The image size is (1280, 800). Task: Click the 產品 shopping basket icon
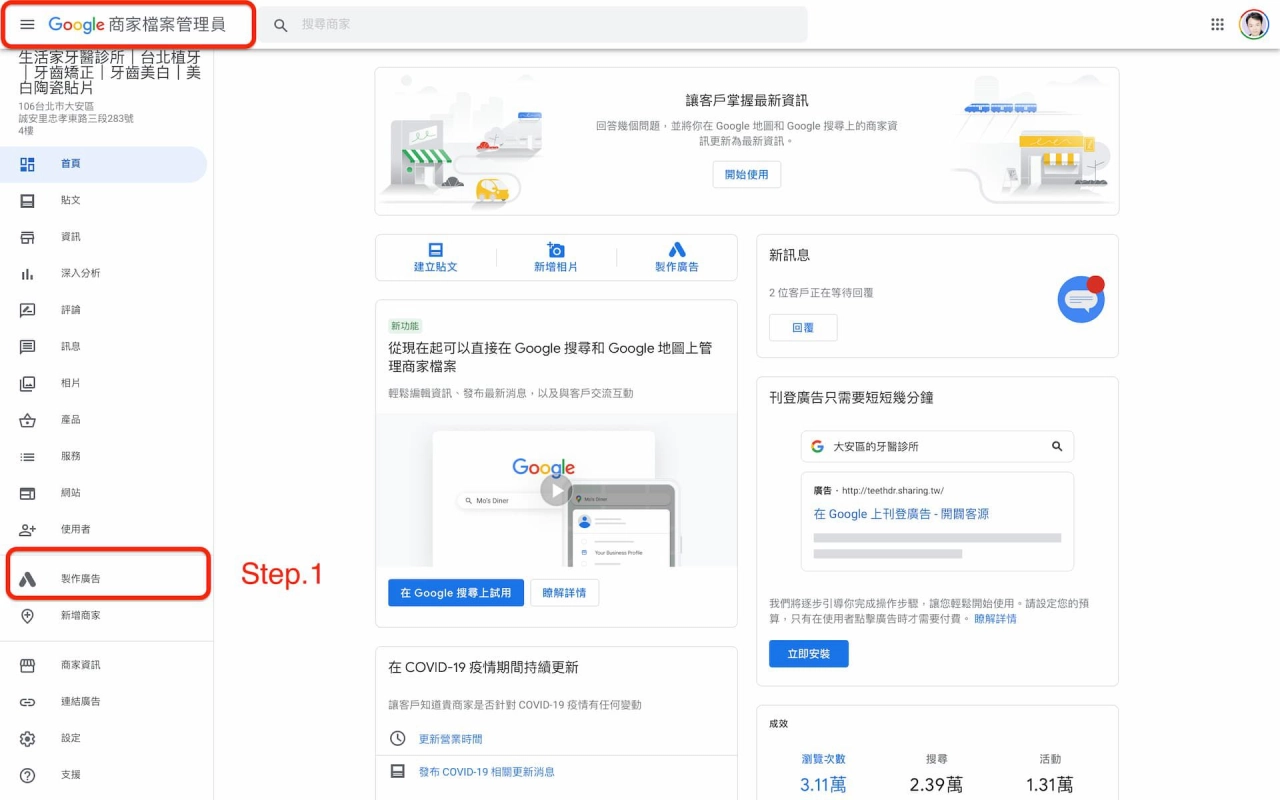(x=28, y=420)
